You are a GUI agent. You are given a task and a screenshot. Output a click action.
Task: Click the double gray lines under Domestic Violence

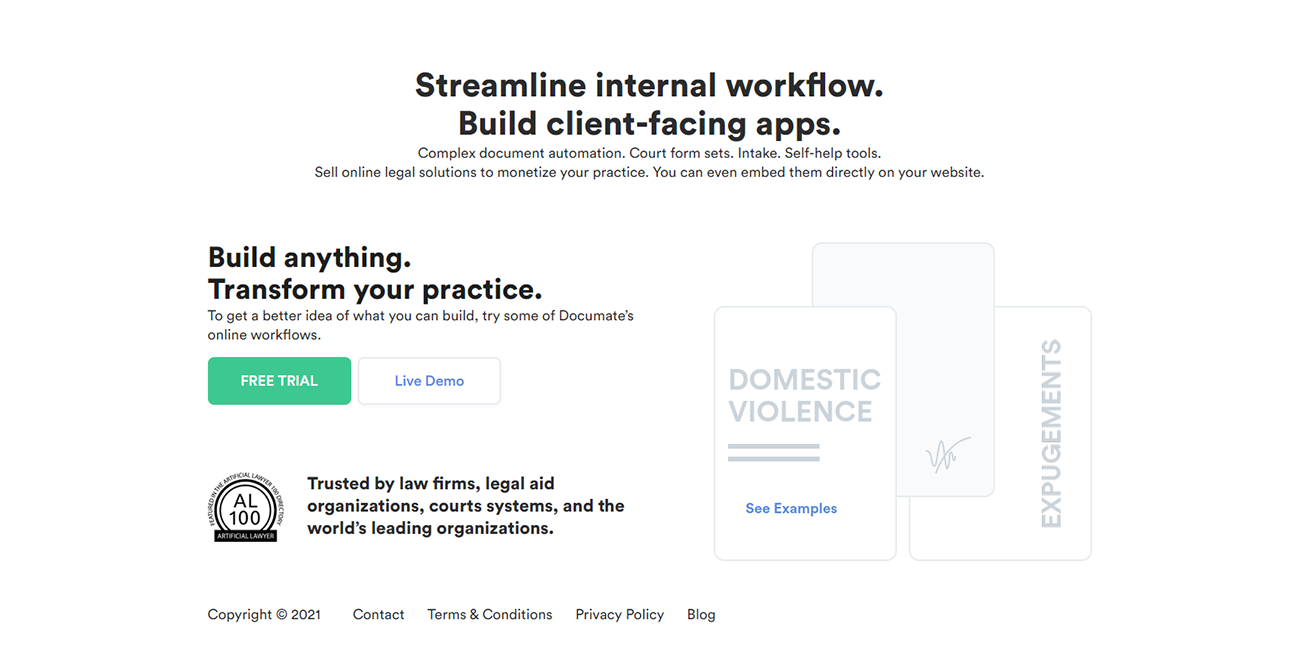(x=773, y=453)
